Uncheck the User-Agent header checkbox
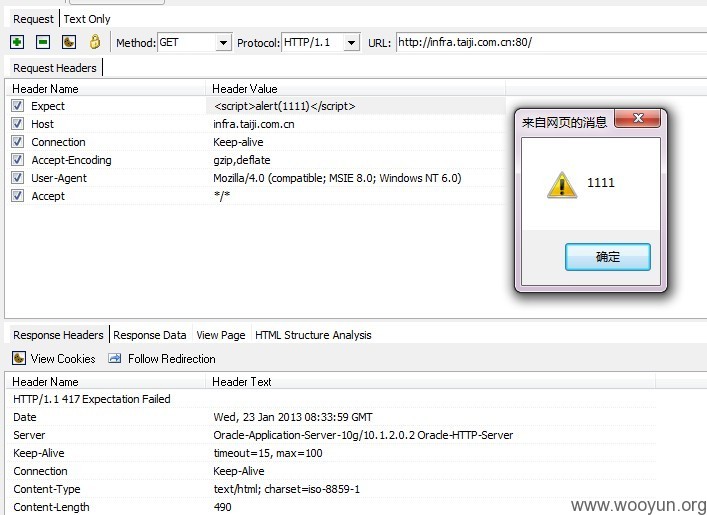Screen dimensions: 707x515 coord(17,178)
